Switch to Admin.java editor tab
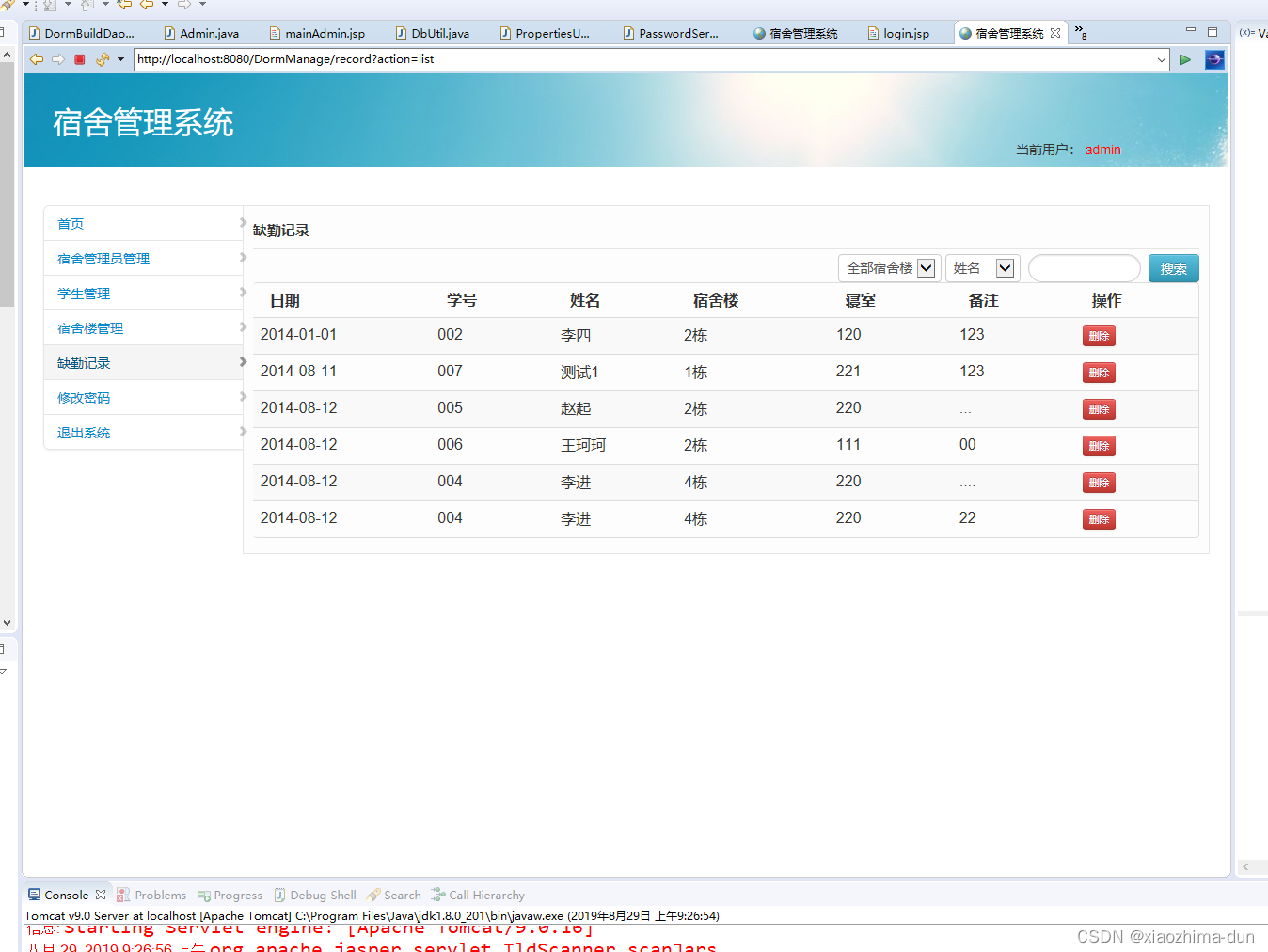This screenshot has height=952, width=1268. [201, 33]
